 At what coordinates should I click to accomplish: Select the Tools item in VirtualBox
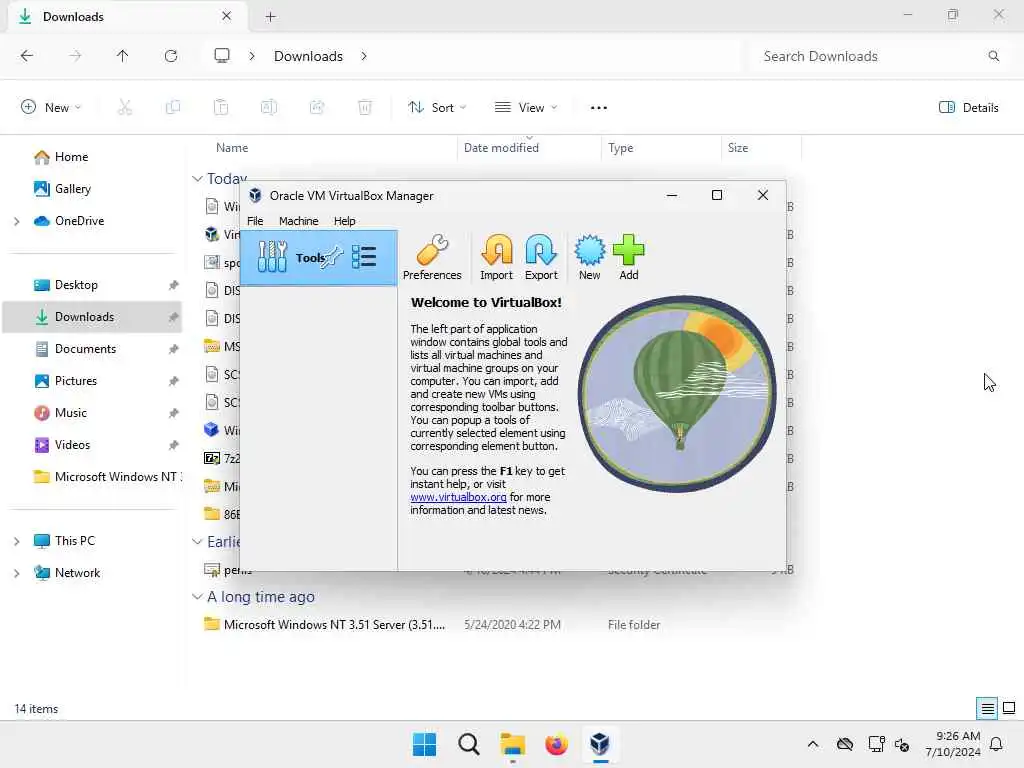(x=318, y=257)
